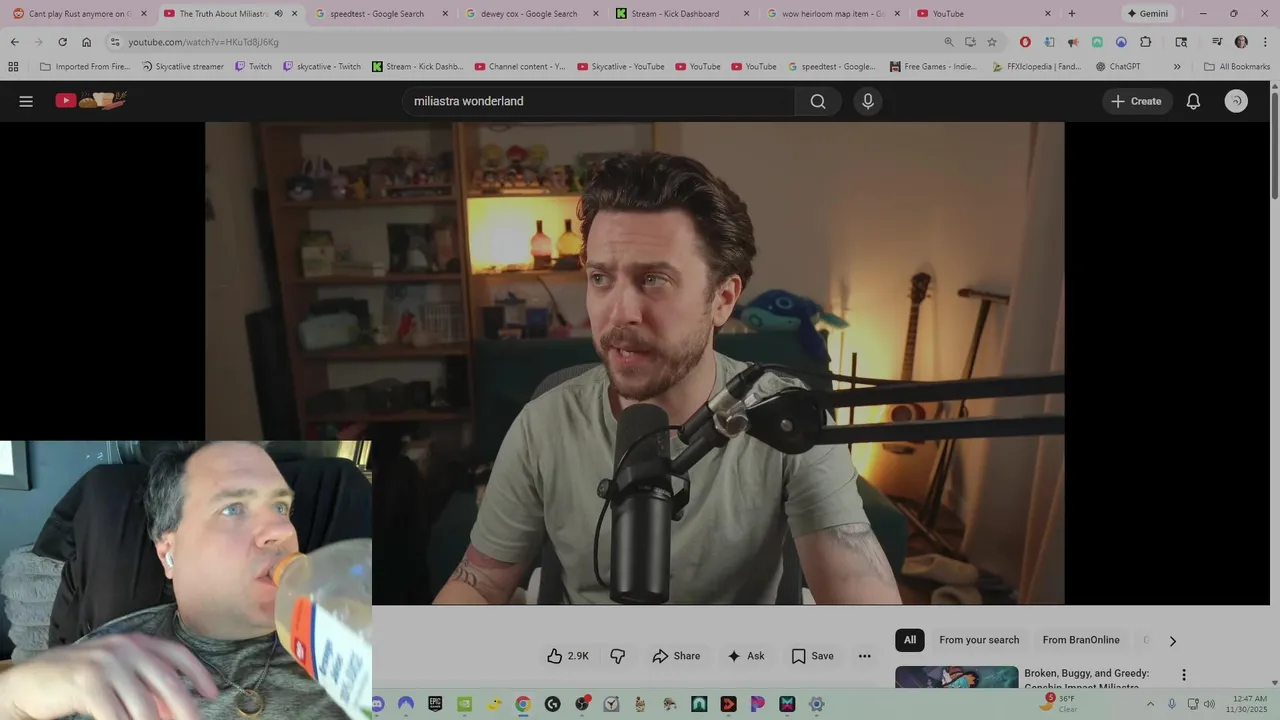Image resolution: width=1280 pixels, height=720 pixels.
Task: Open the red Opera-style extension icon
Action: point(1025,42)
